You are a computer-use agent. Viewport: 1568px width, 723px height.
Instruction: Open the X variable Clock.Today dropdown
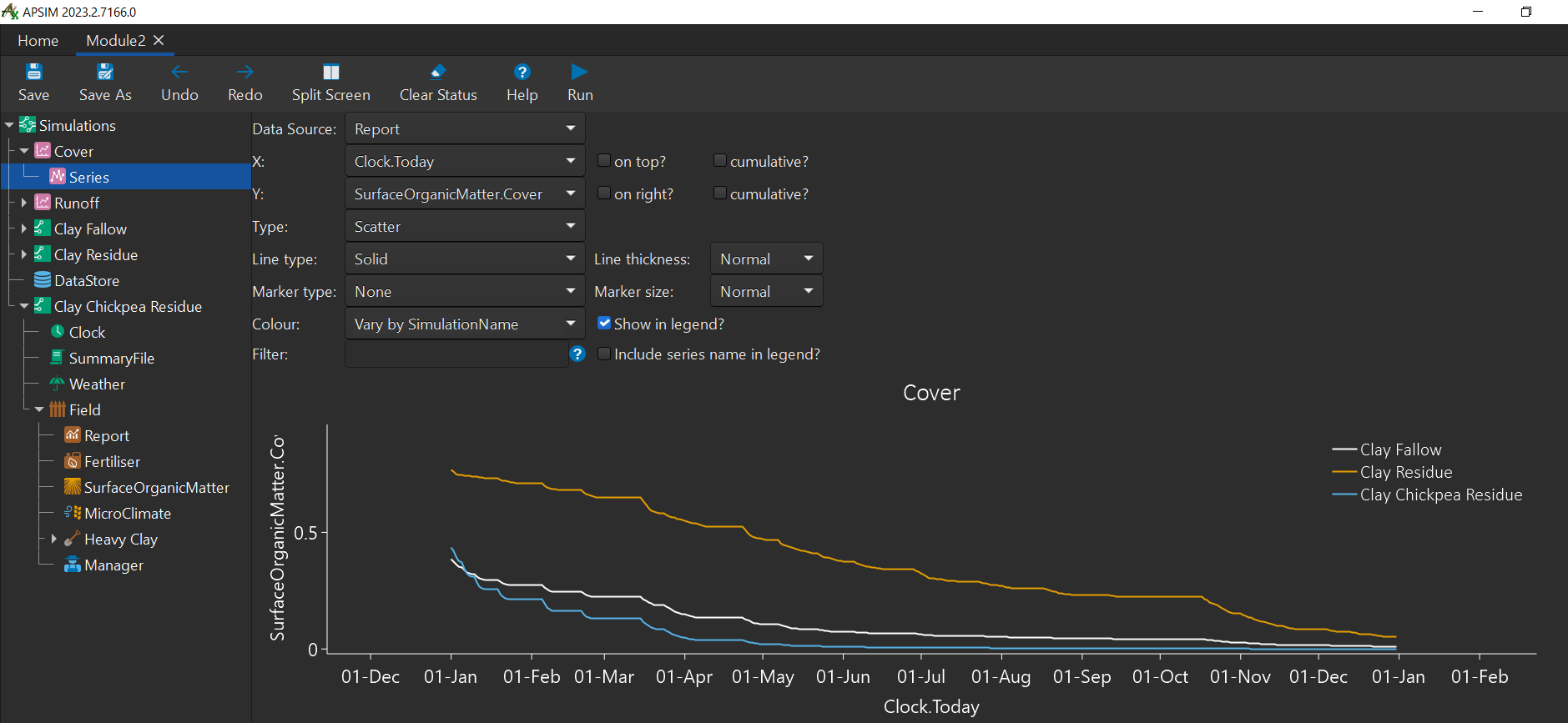pos(465,162)
